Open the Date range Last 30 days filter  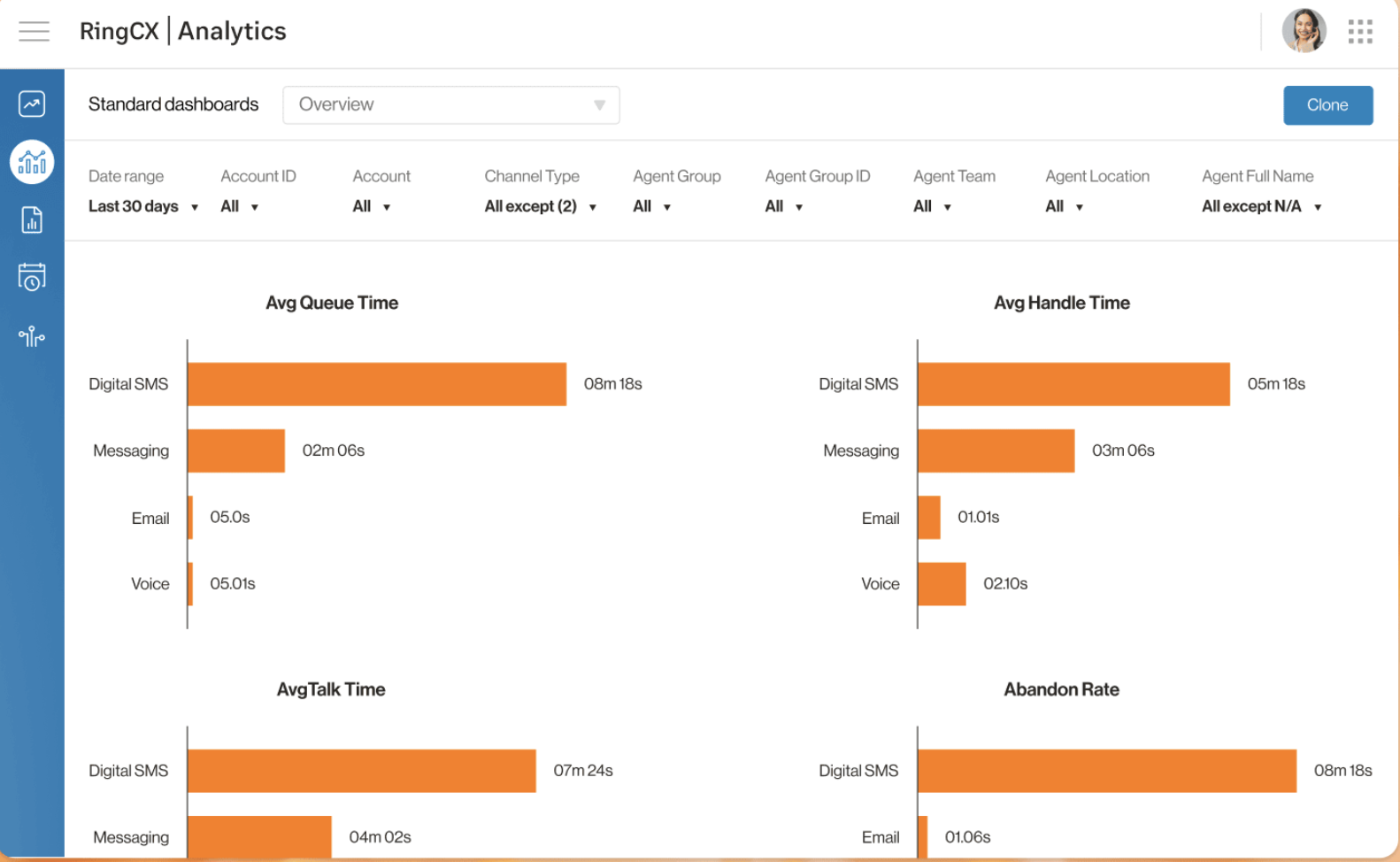click(x=142, y=206)
